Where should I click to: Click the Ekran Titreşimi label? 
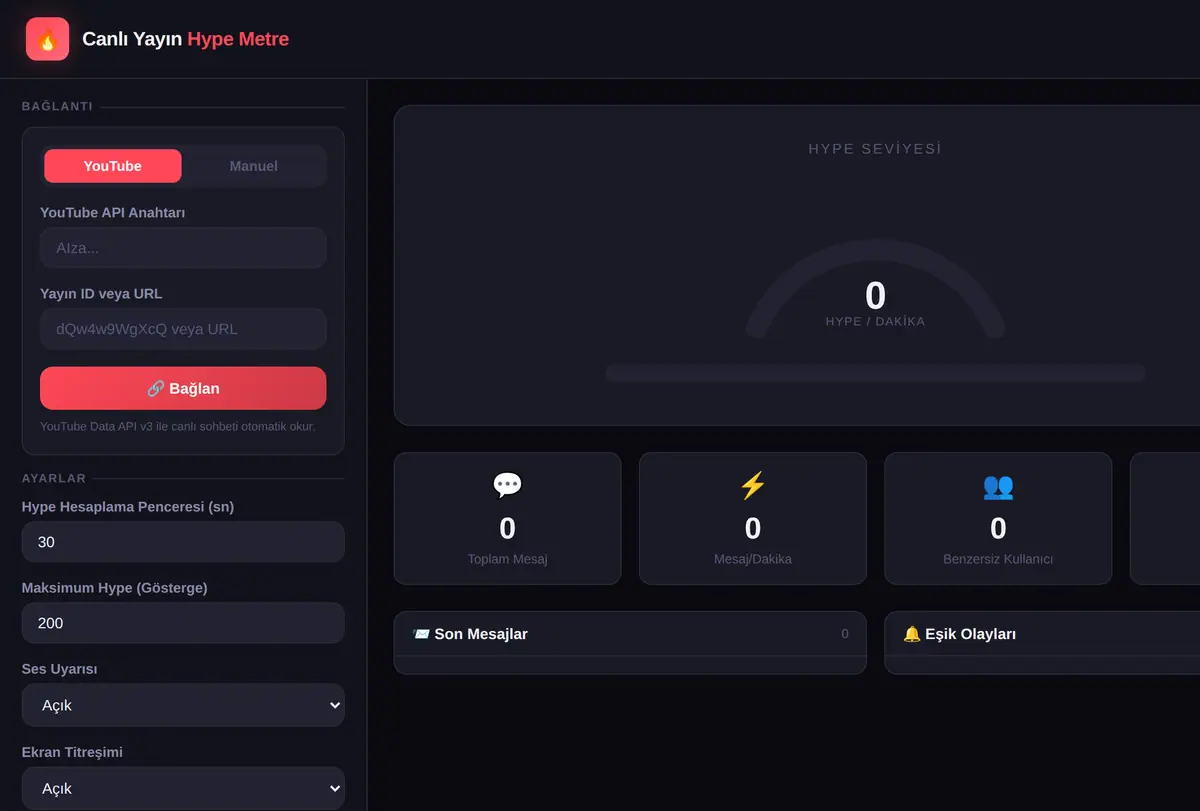(72, 751)
